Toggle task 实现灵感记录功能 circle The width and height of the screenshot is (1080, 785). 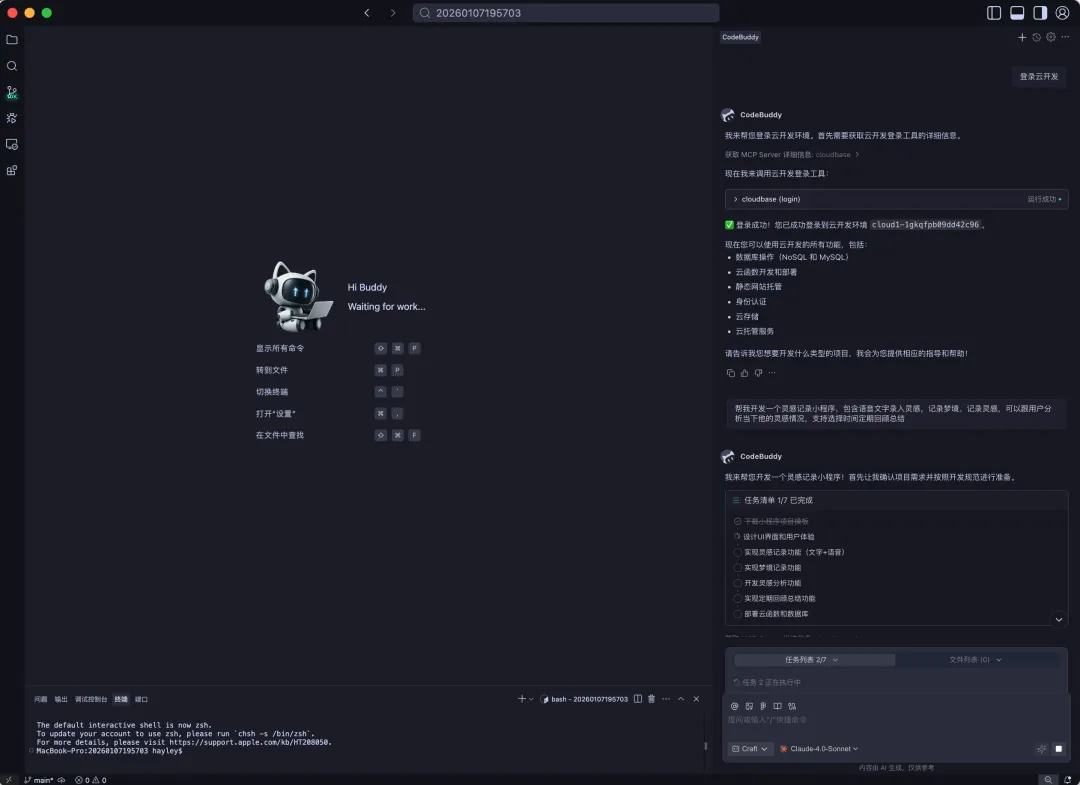click(x=738, y=552)
